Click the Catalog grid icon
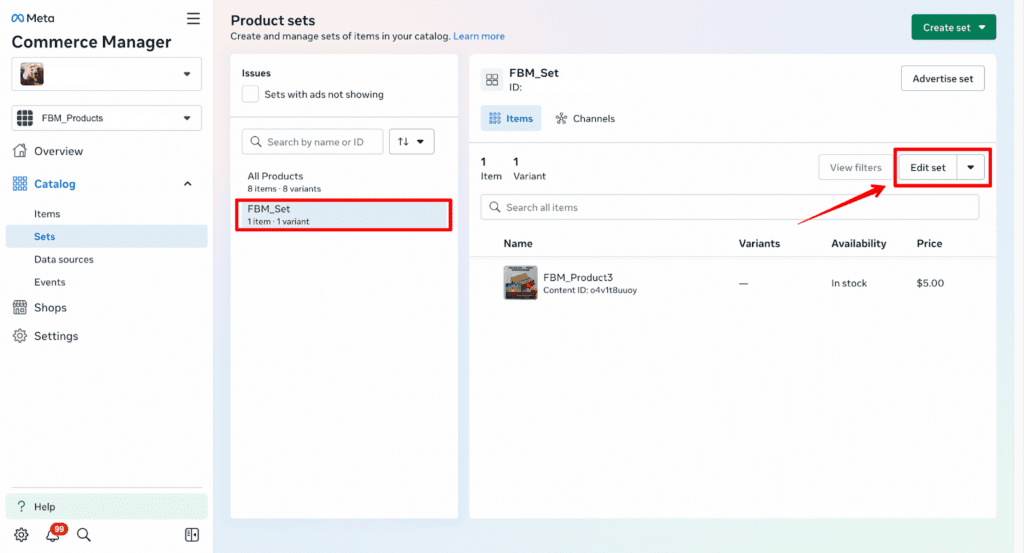1024x553 pixels. click(x=20, y=183)
